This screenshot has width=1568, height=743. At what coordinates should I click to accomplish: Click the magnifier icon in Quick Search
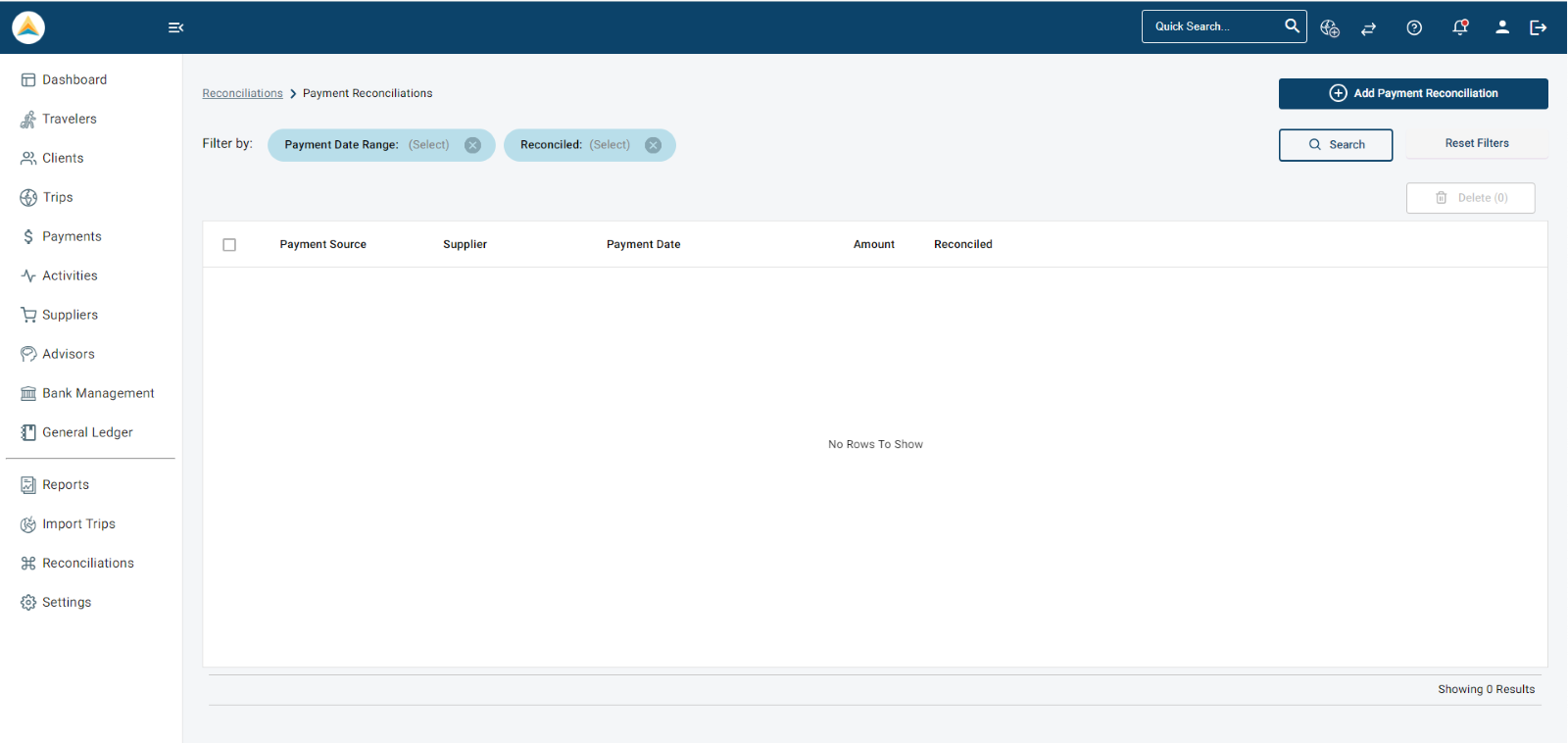click(1293, 26)
